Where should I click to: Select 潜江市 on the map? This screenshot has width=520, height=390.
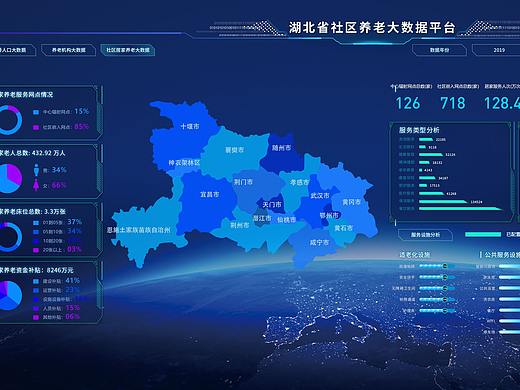(x=262, y=218)
